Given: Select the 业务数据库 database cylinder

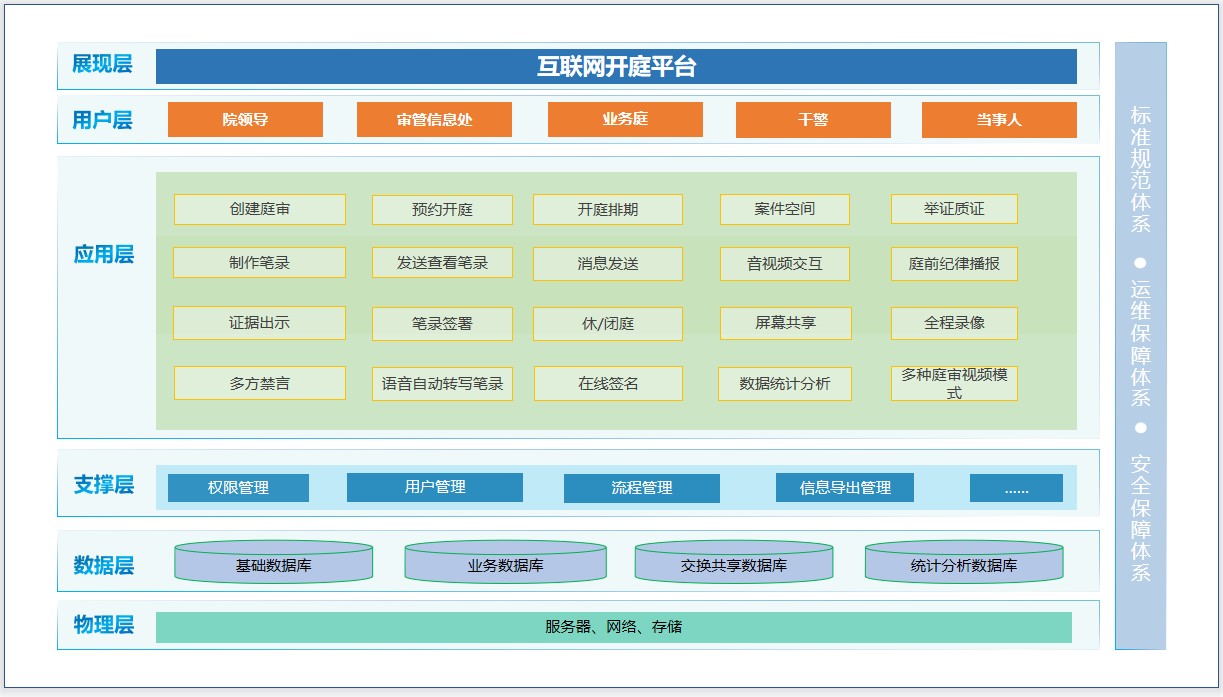Looking at the screenshot, I should pyautogui.click(x=505, y=562).
